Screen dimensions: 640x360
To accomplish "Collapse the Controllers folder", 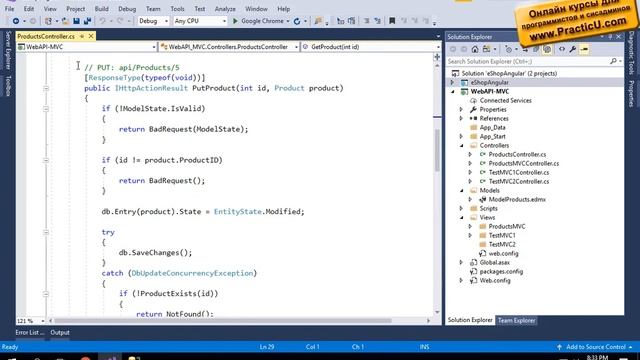I will click(x=461, y=146).
